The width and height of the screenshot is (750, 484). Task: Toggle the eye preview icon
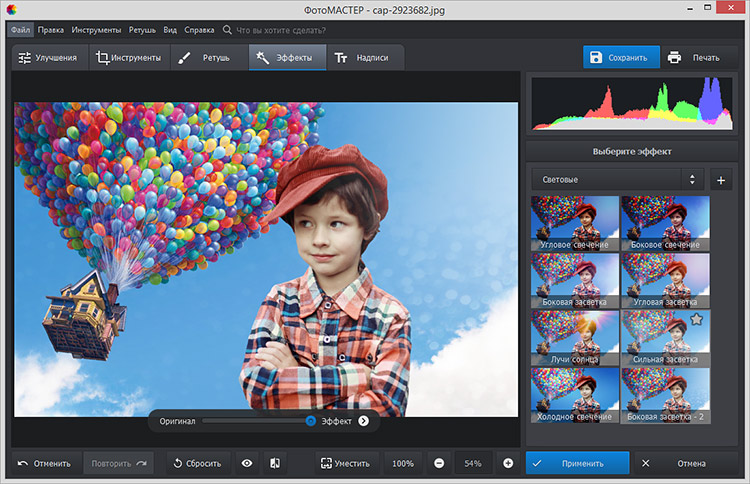point(246,463)
